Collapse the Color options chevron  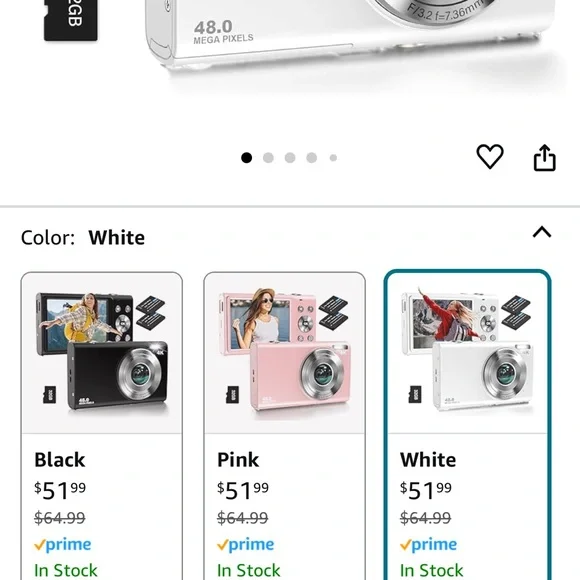[x=542, y=232]
